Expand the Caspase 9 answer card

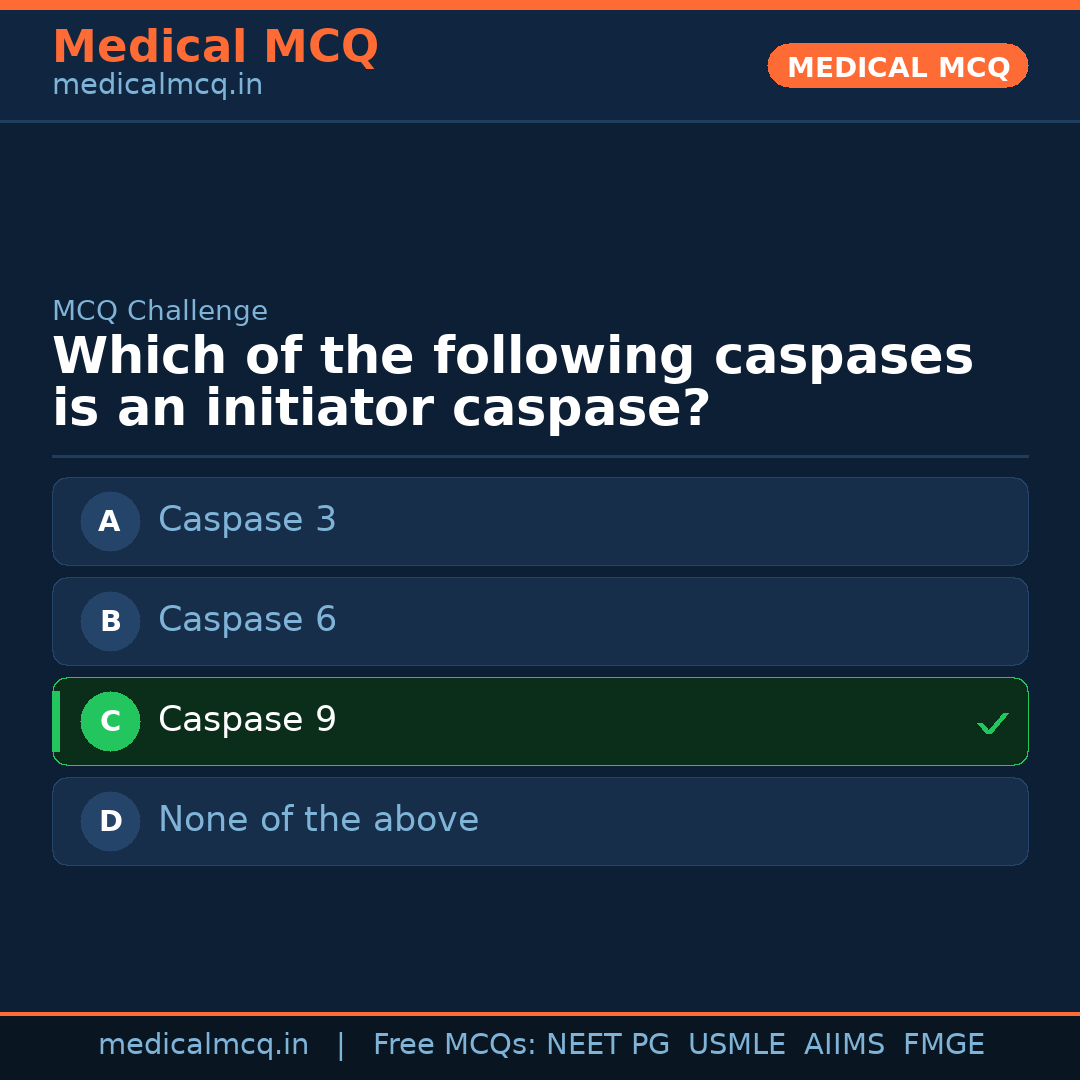[540, 721]
